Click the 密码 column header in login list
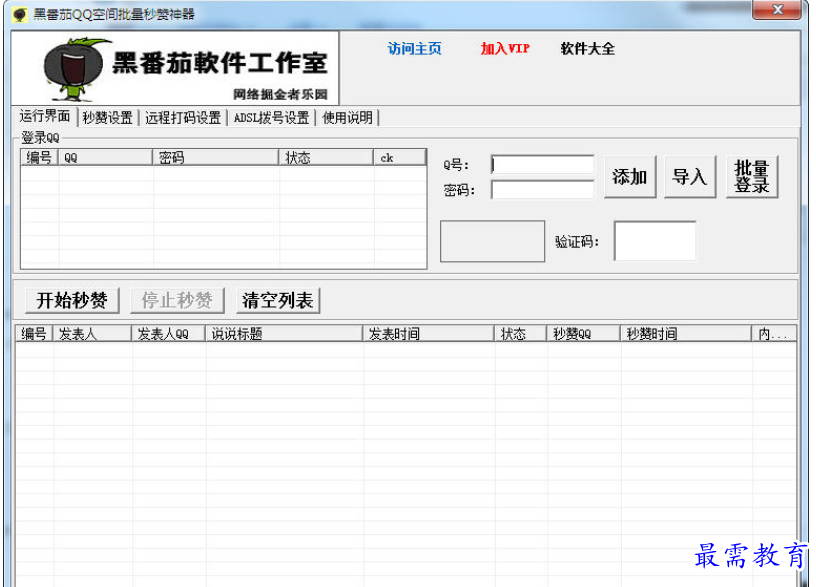This screenshot has width=816, height=587. [x=215, y=157]
